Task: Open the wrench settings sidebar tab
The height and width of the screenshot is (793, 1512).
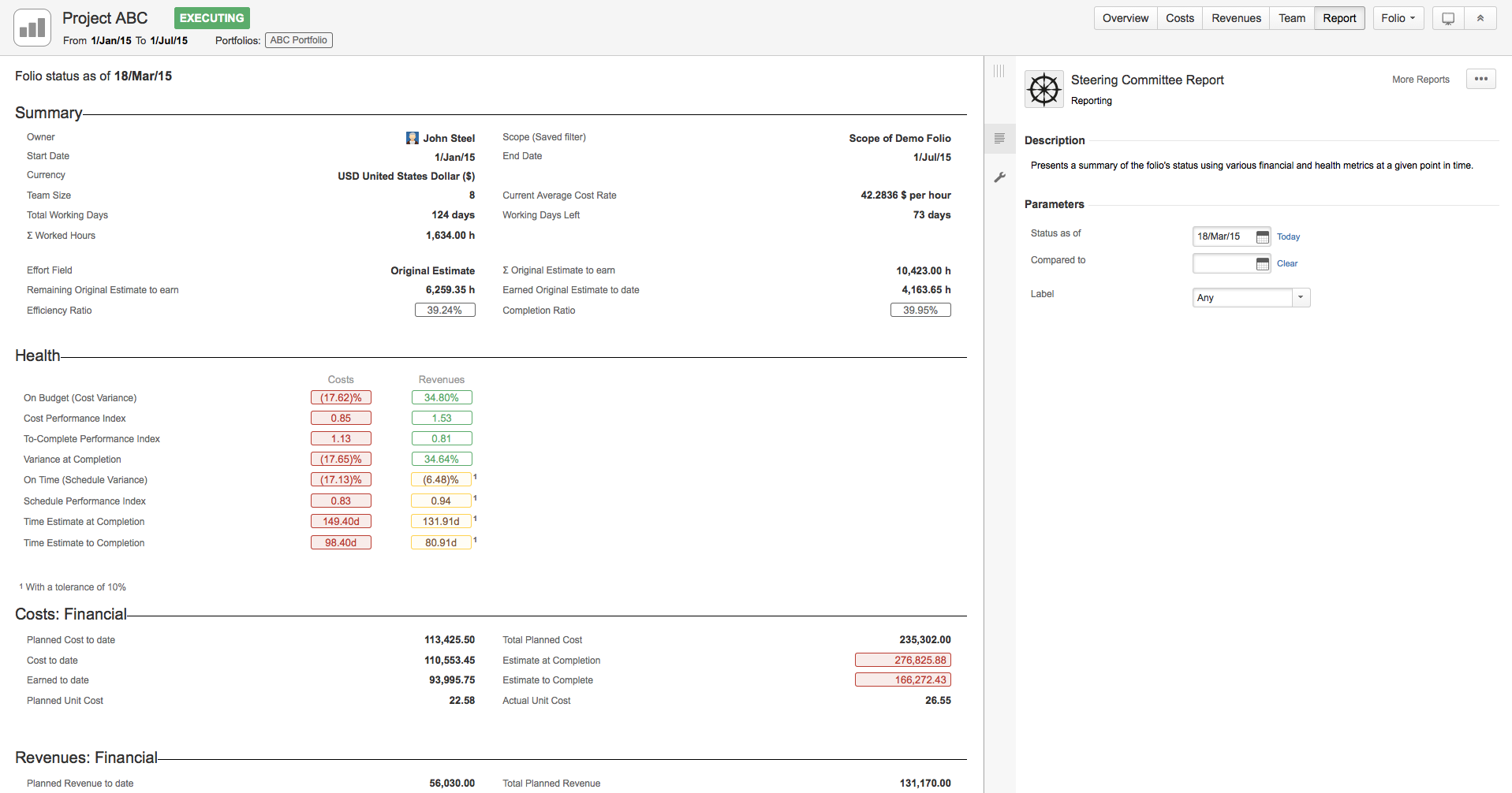Action: click(999, 177)
